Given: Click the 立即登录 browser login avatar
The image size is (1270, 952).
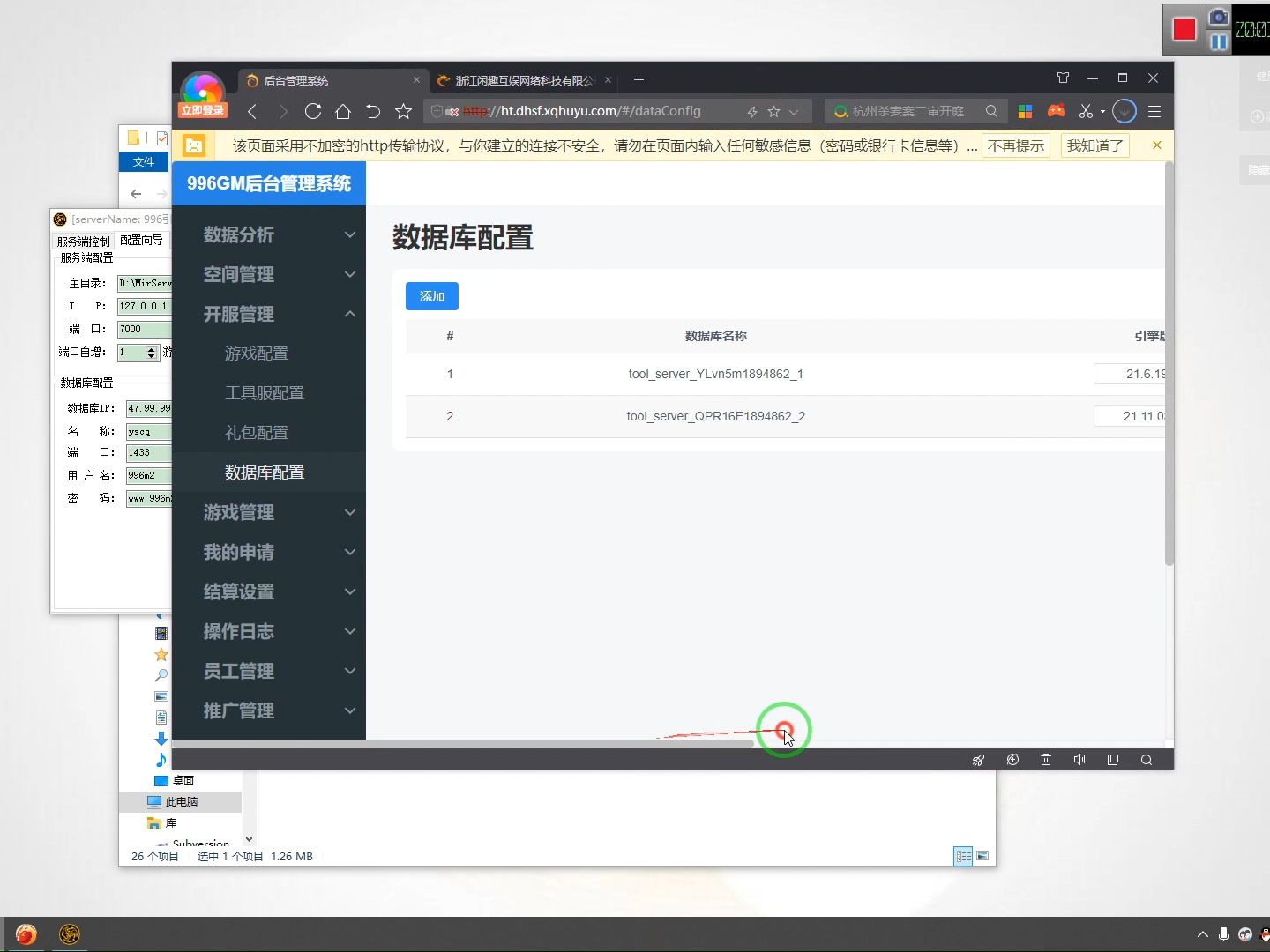Looking at the screenshot, I should (x=203, y=94).
